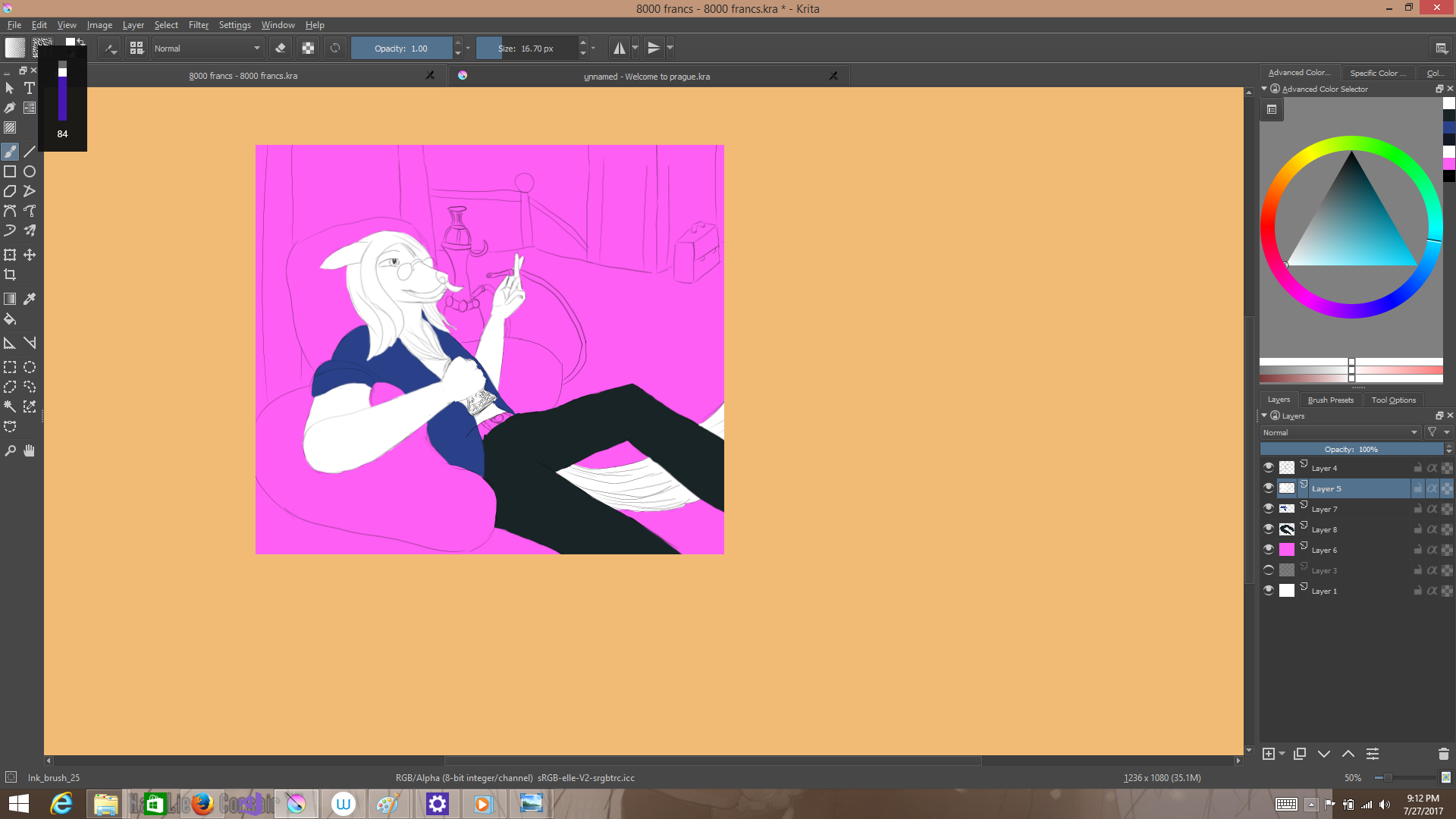This screenshot has width=1456, height=819.
Task: Select the Zoom magnifier tool
Action: [10, 450]
